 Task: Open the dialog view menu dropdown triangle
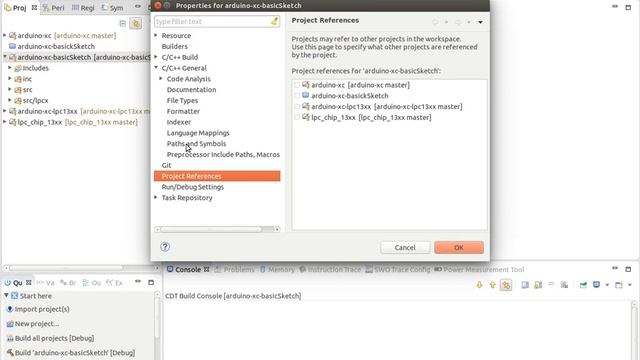(x=480, y=22)
